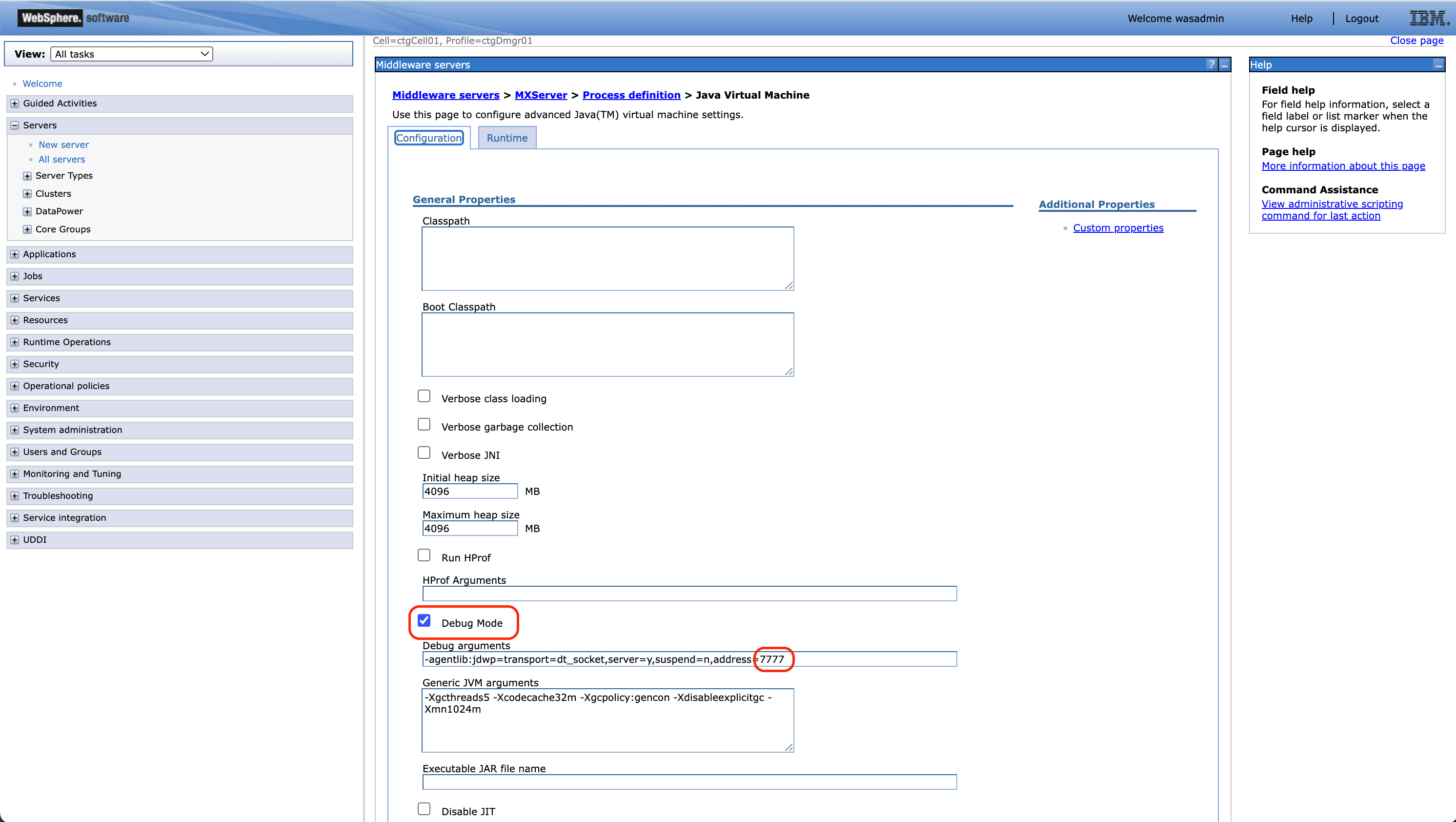1456x822 pixels.
Task: Expand the Jobs section
Action: tap(15, 276)
